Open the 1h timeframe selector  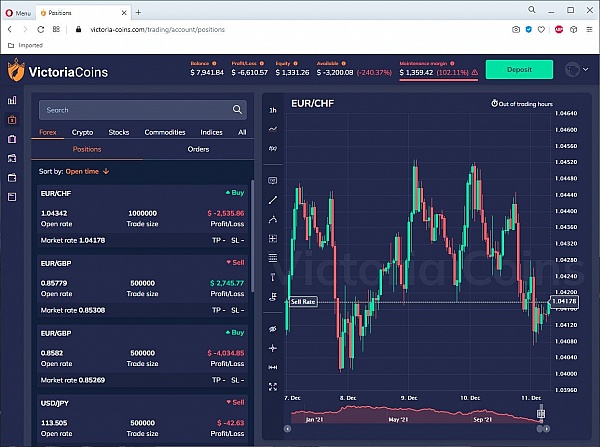273,110
